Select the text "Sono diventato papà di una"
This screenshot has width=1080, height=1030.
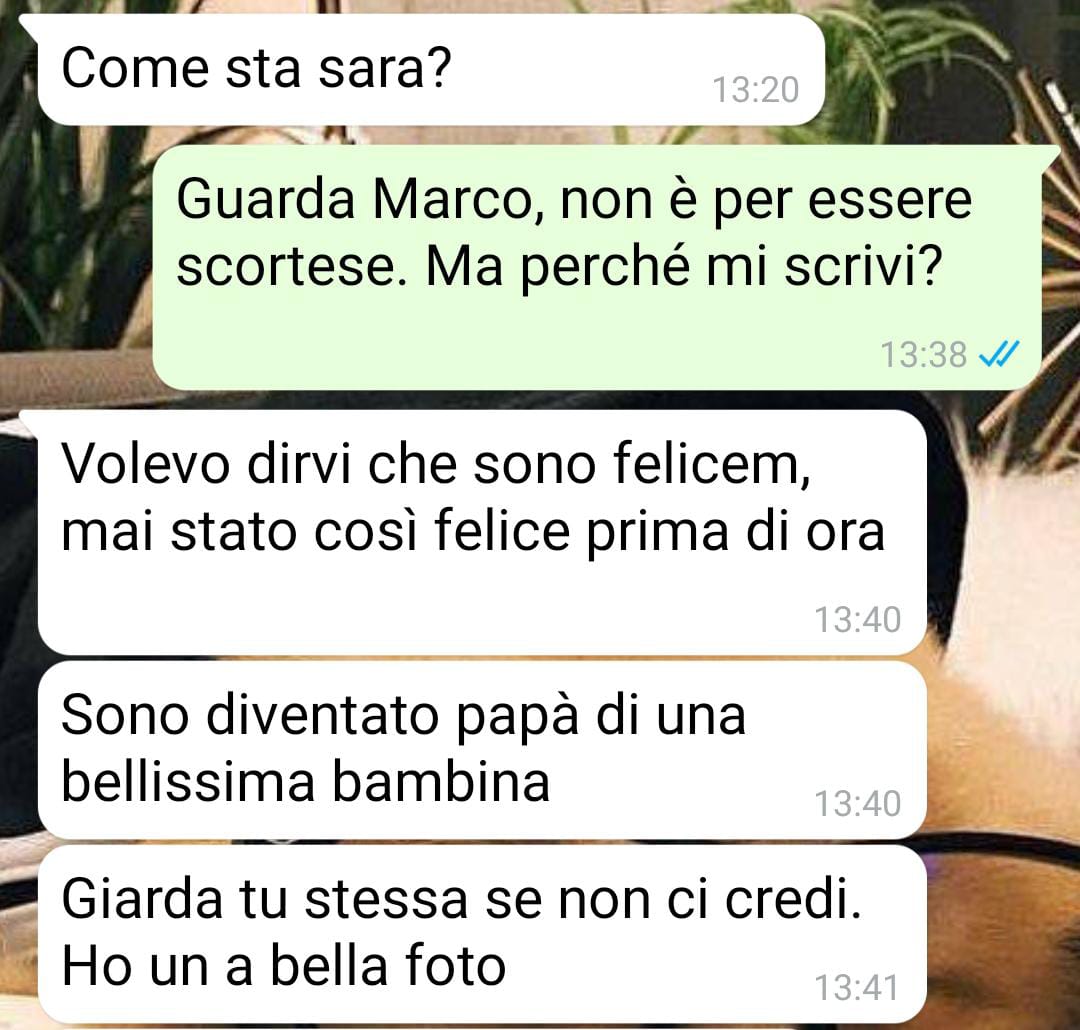point(404,717)
